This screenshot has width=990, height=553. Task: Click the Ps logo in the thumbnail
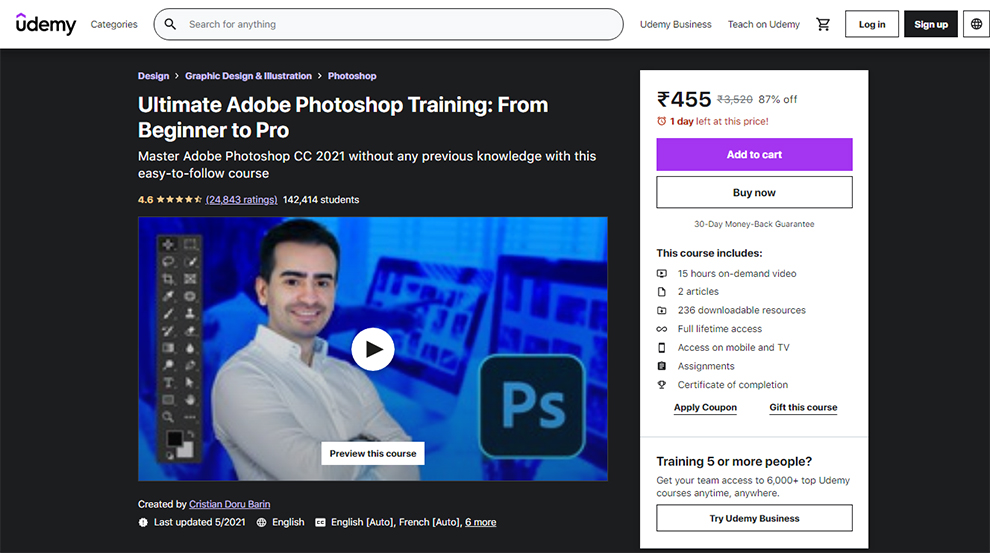532,406
